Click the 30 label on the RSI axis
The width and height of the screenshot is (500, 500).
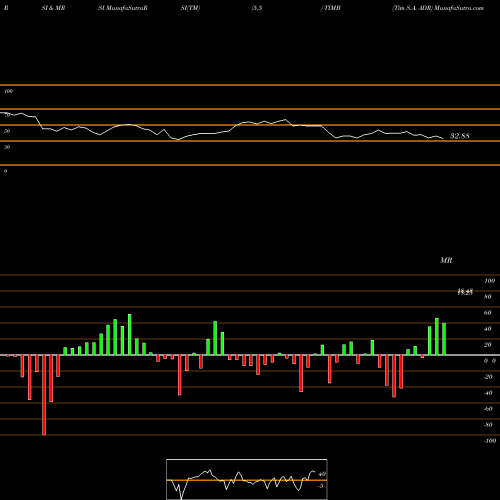7,147
